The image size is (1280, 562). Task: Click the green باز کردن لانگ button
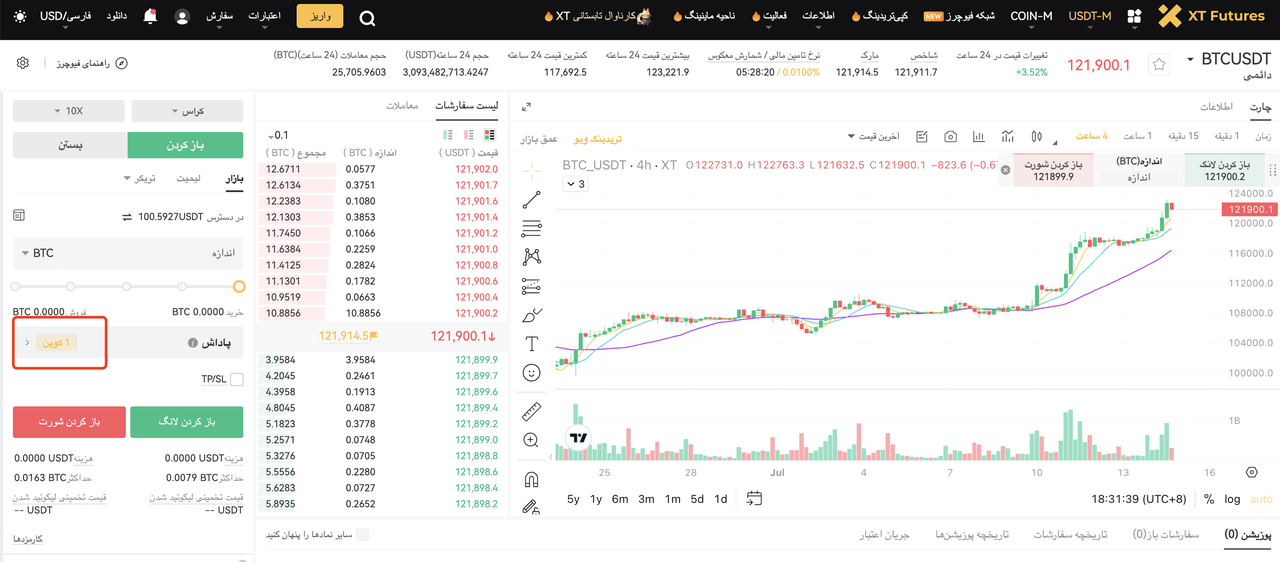tap(187, 422)
